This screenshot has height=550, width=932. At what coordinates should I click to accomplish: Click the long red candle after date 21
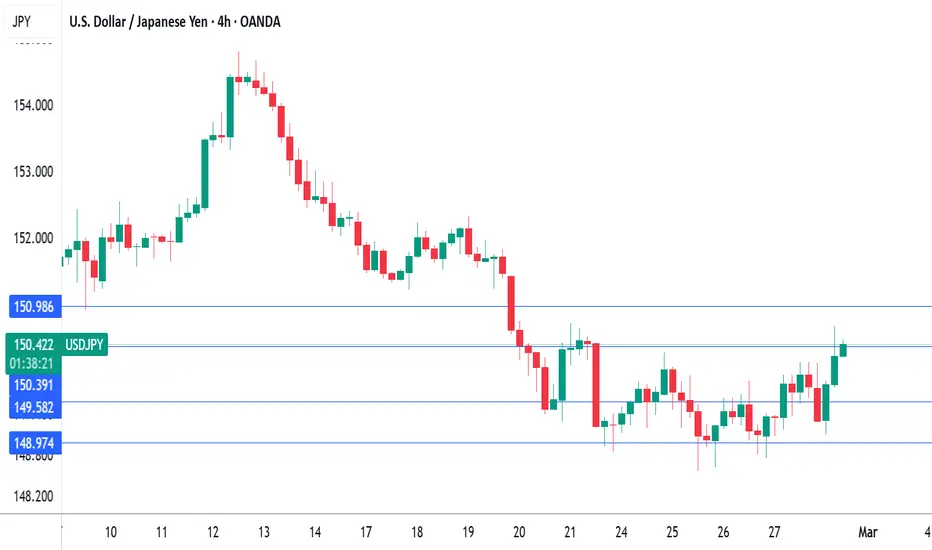[x=596, y=385]
